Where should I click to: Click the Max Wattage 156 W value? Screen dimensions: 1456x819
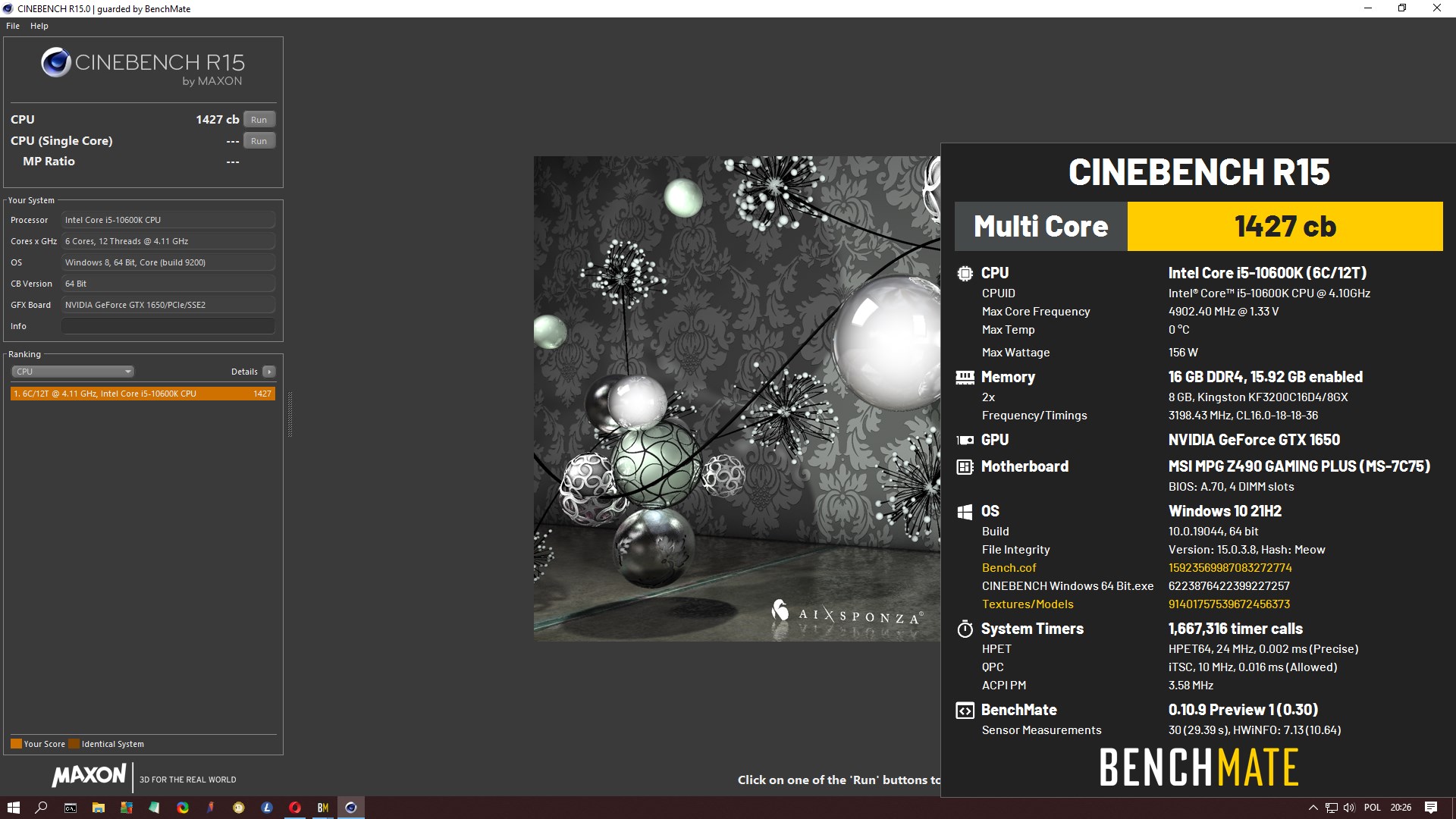click(x=1183, y=353)
